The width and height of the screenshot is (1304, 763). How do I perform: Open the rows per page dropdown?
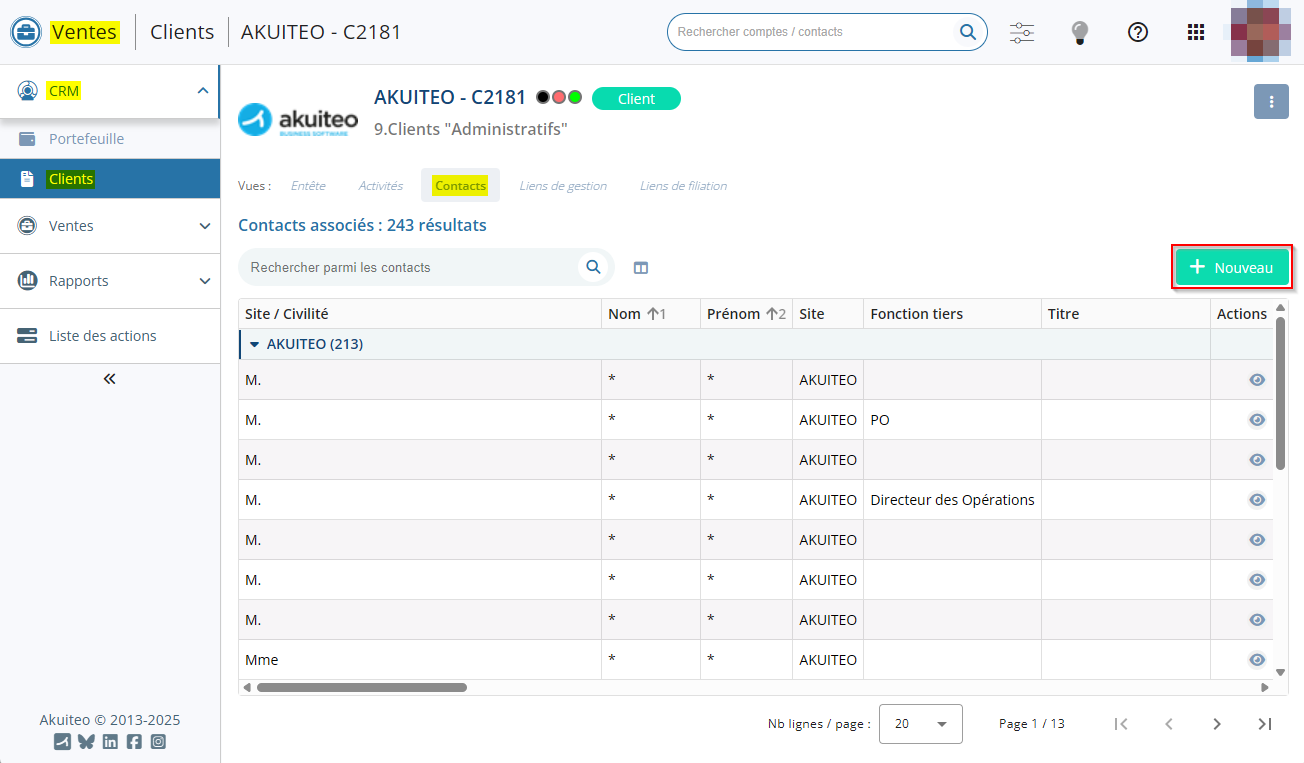[x=920, y=724]
